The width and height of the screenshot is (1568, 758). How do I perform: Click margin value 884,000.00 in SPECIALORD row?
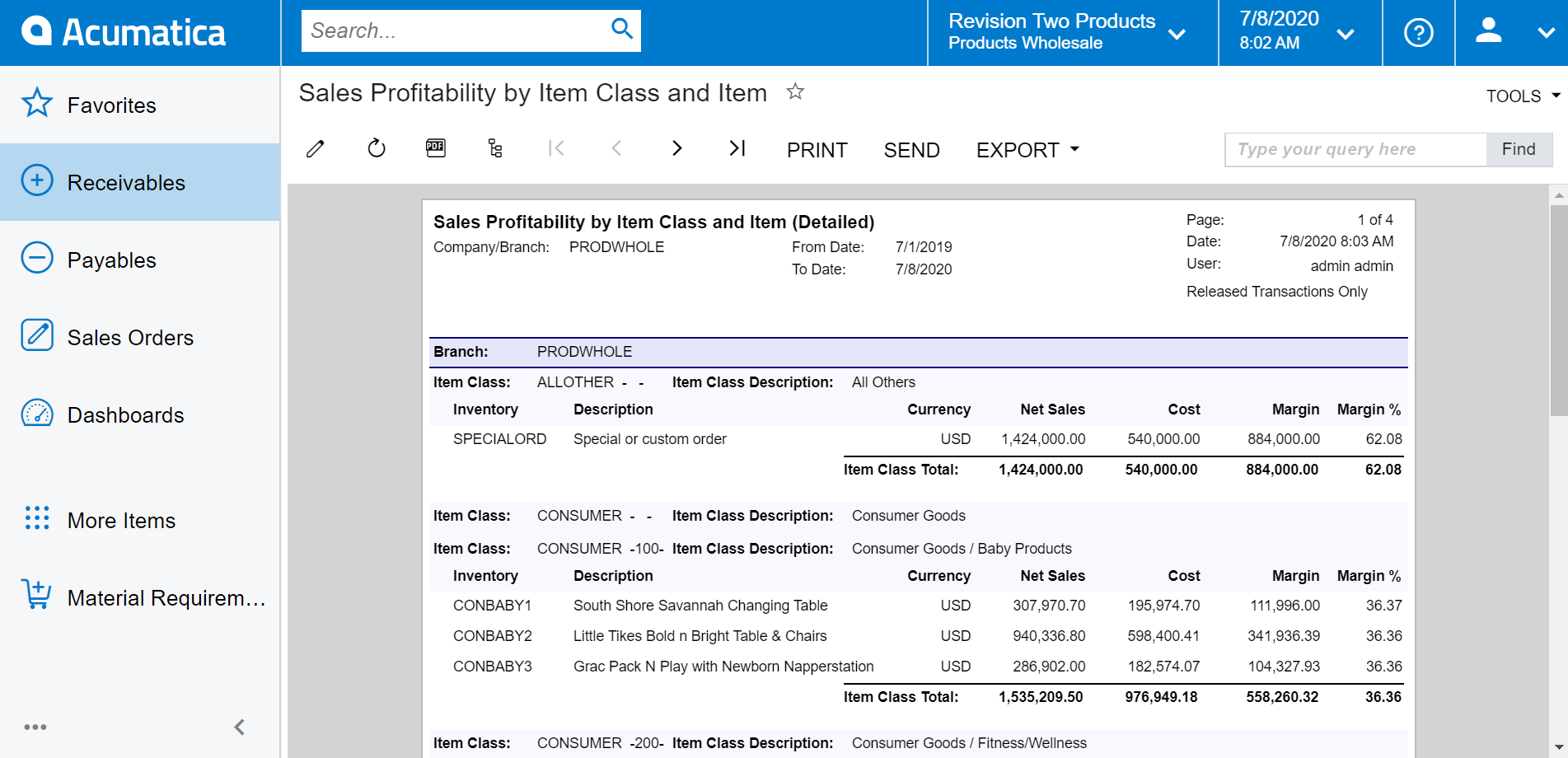[x=1283, y=439]
